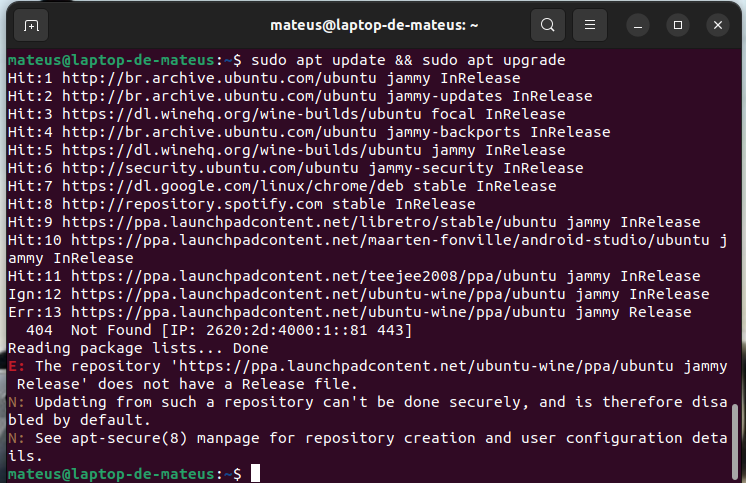Click the Hit:8 repository.spotify.com stable line
This screenshot has height=483, width=746.
(242, 205)
